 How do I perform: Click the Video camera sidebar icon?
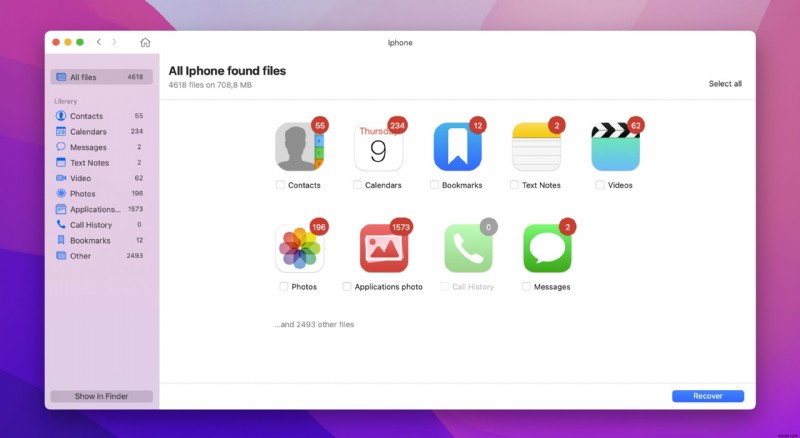(61, 178)
